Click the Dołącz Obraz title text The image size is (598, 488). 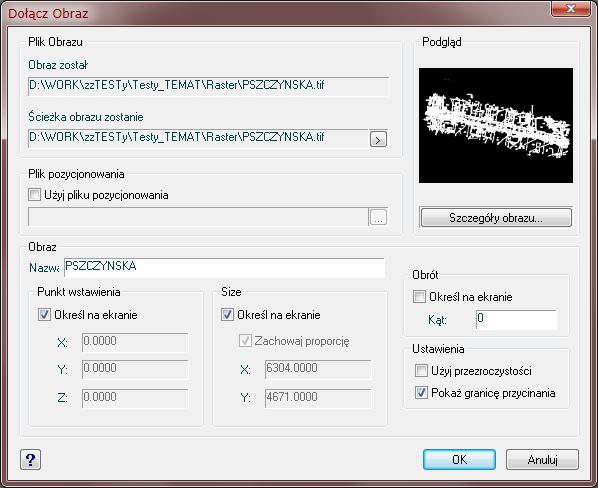click(x=48, y=14)
